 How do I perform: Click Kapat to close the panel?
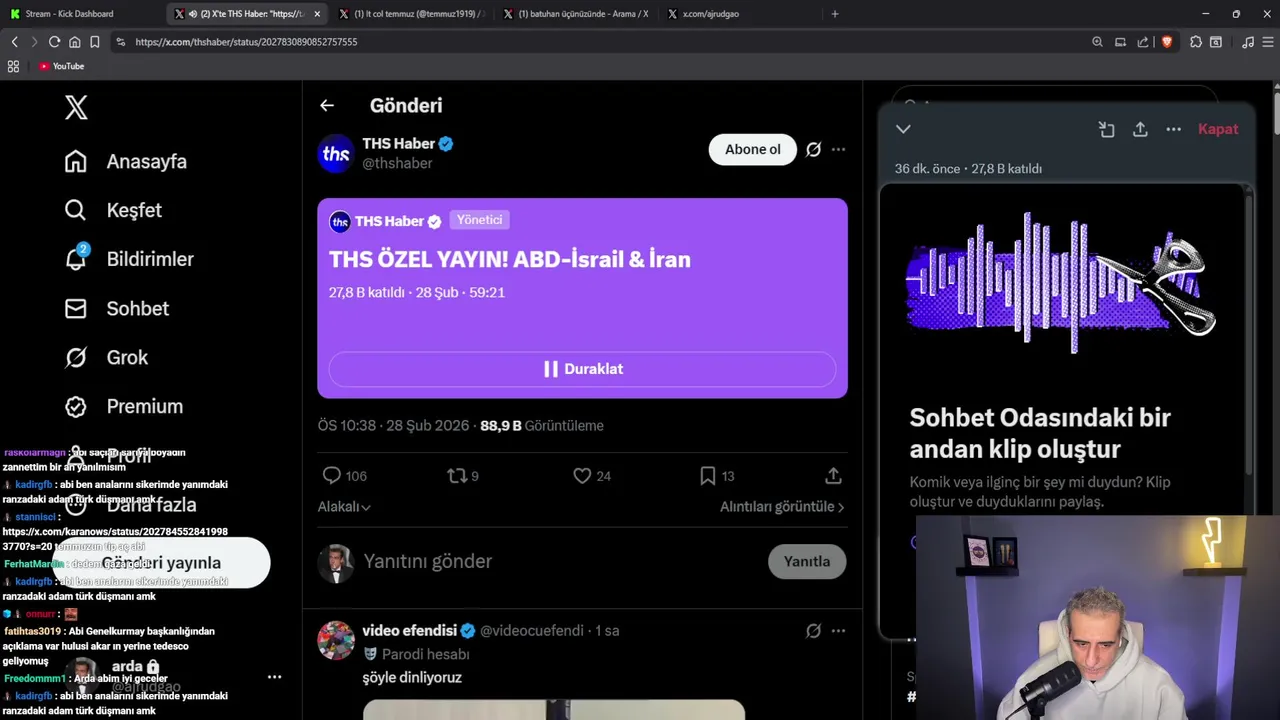tap(1218, 129)
